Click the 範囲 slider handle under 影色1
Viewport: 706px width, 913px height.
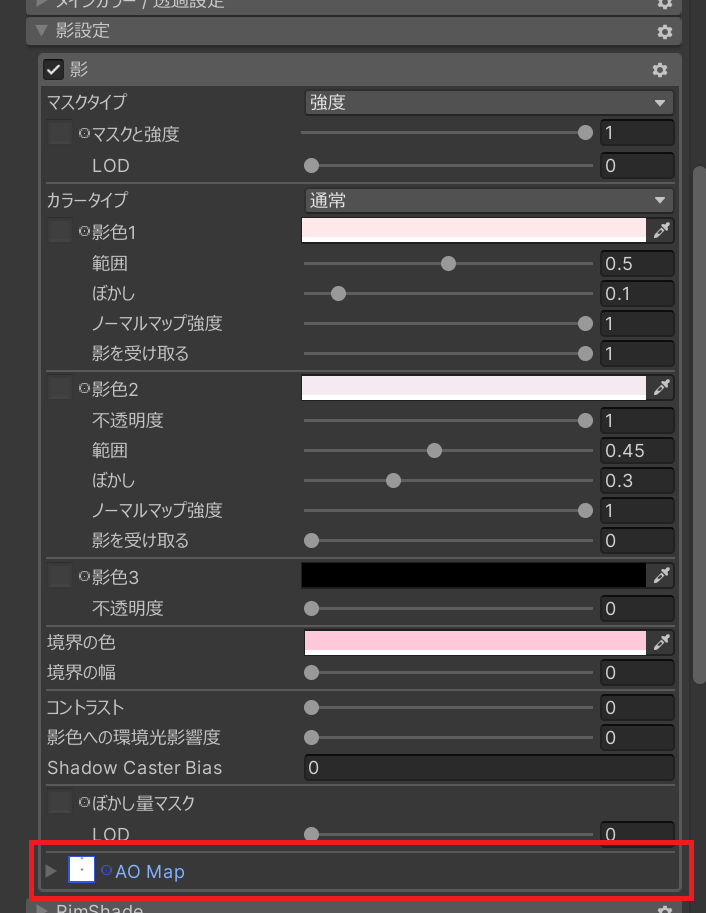point(448,263)
